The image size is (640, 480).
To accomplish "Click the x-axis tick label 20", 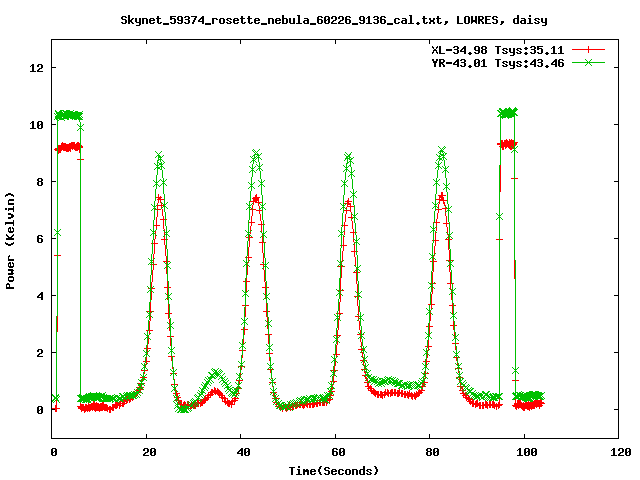I will (x=149, y=452).
